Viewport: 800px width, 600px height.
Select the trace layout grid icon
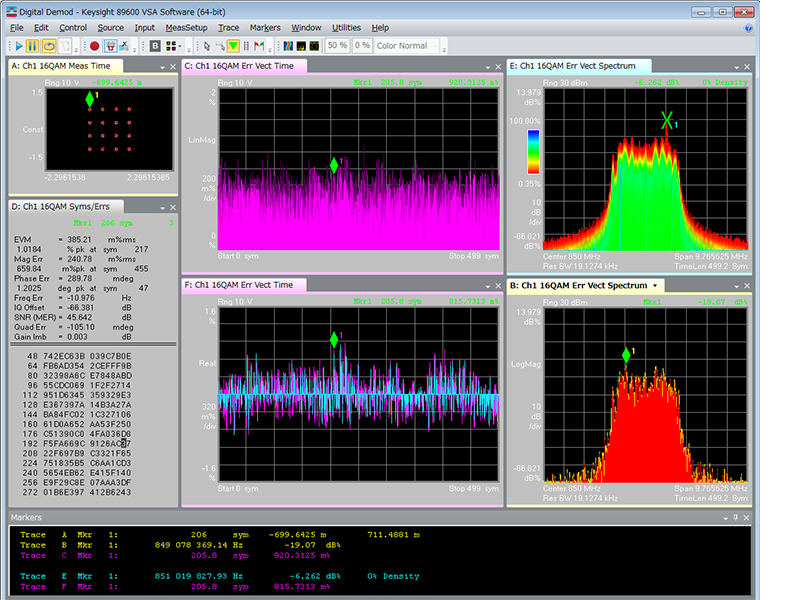coord(170,47)
